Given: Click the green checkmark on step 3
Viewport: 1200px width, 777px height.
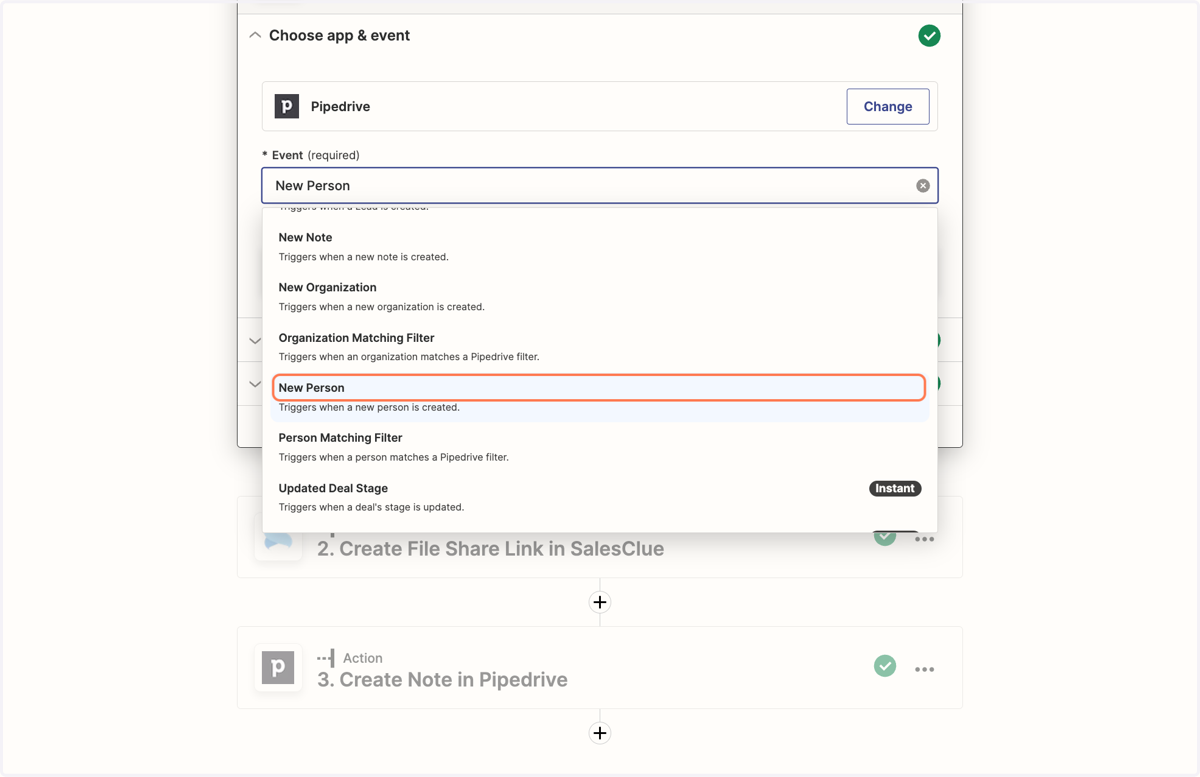Looking at the screenshot, I should click(x=885, y=666).
